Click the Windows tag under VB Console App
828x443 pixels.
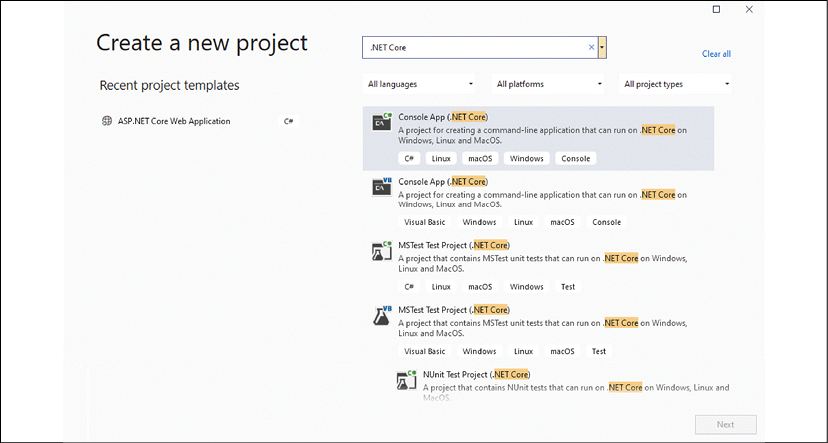click(479, 222)
